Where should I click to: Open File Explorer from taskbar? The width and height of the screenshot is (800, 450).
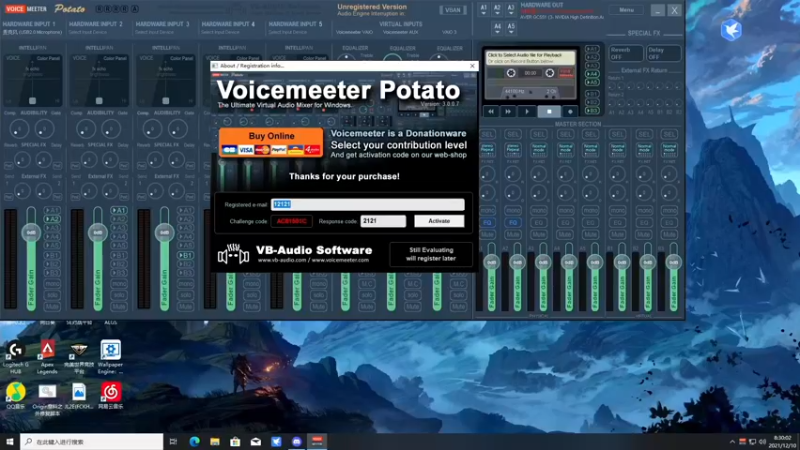point(215,441)
